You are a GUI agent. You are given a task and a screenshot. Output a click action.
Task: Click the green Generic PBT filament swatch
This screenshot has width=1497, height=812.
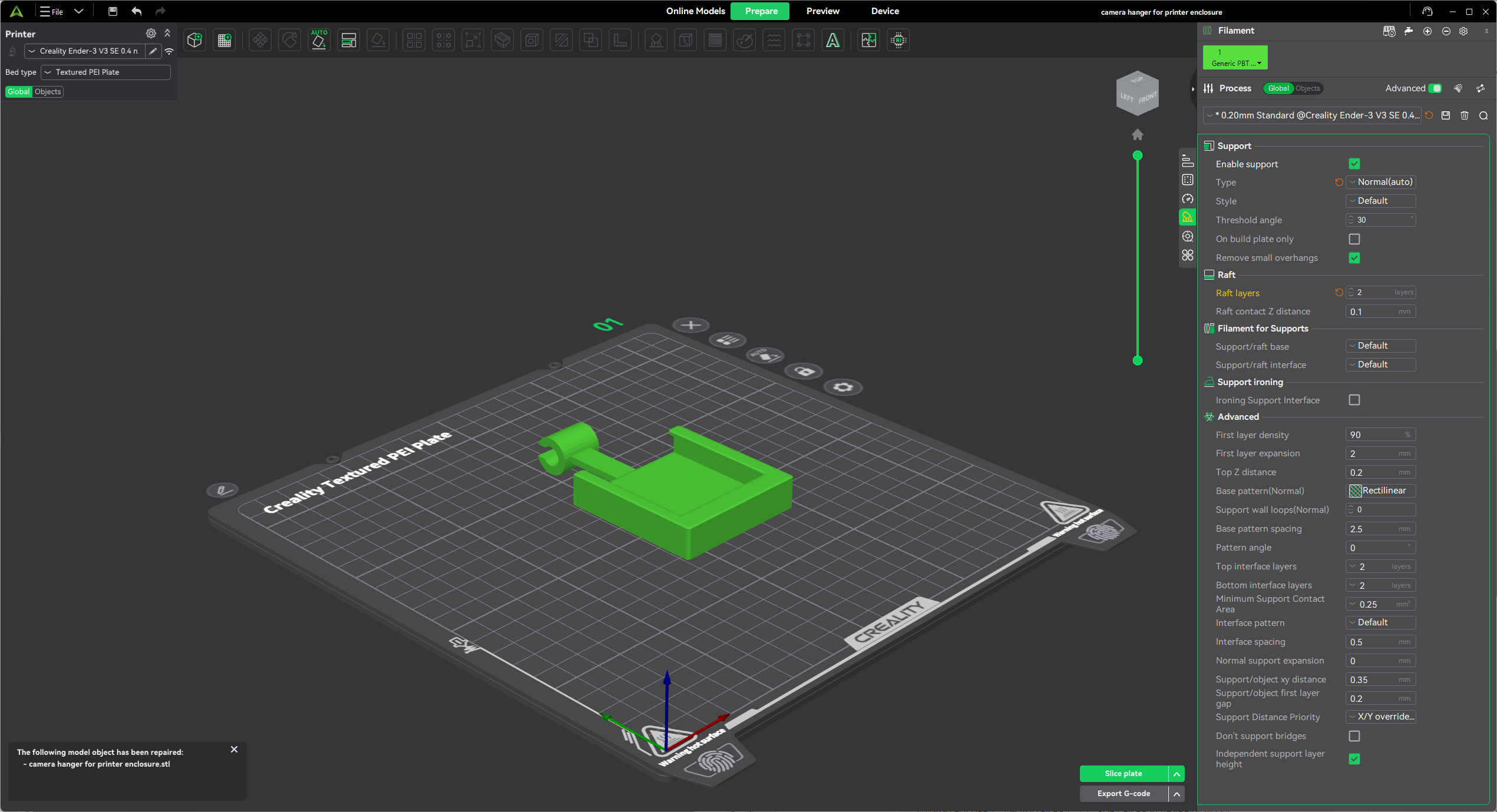[x=1235, y=57]
